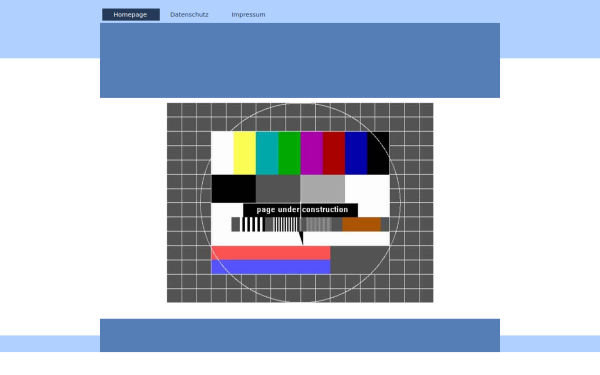Click the magenta color bar

(x=312, y=153)
